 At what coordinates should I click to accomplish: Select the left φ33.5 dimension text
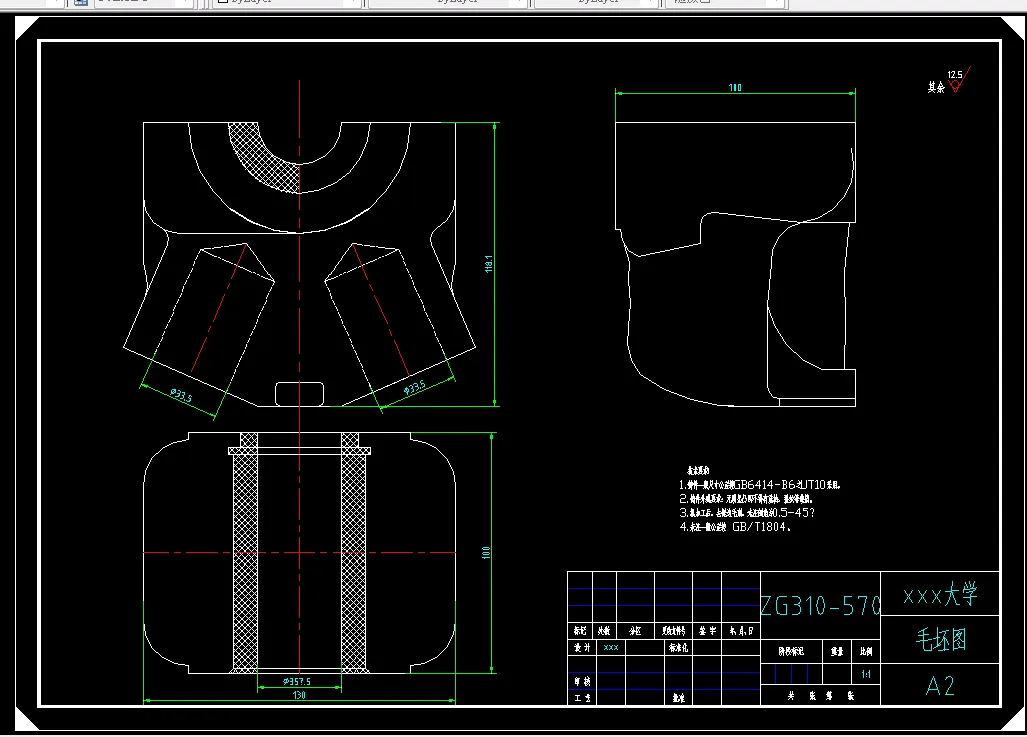tap(181, 396)
